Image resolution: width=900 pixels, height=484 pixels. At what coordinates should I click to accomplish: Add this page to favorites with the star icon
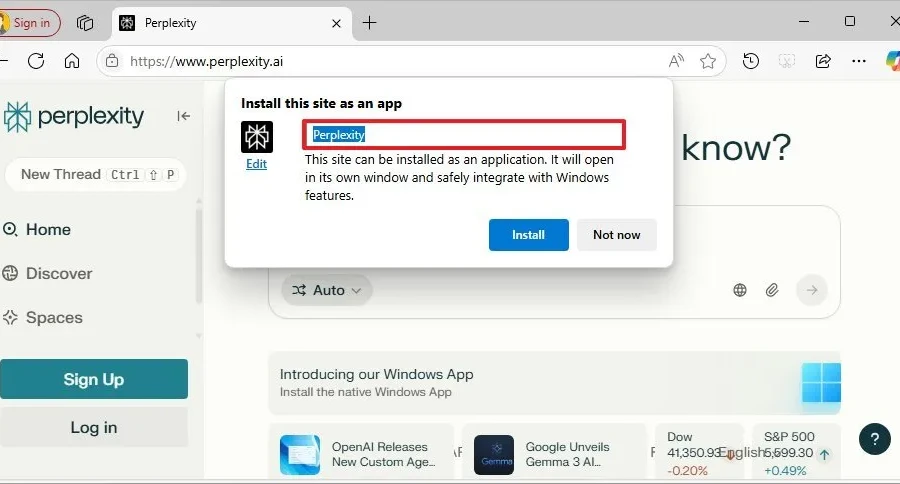708,61
